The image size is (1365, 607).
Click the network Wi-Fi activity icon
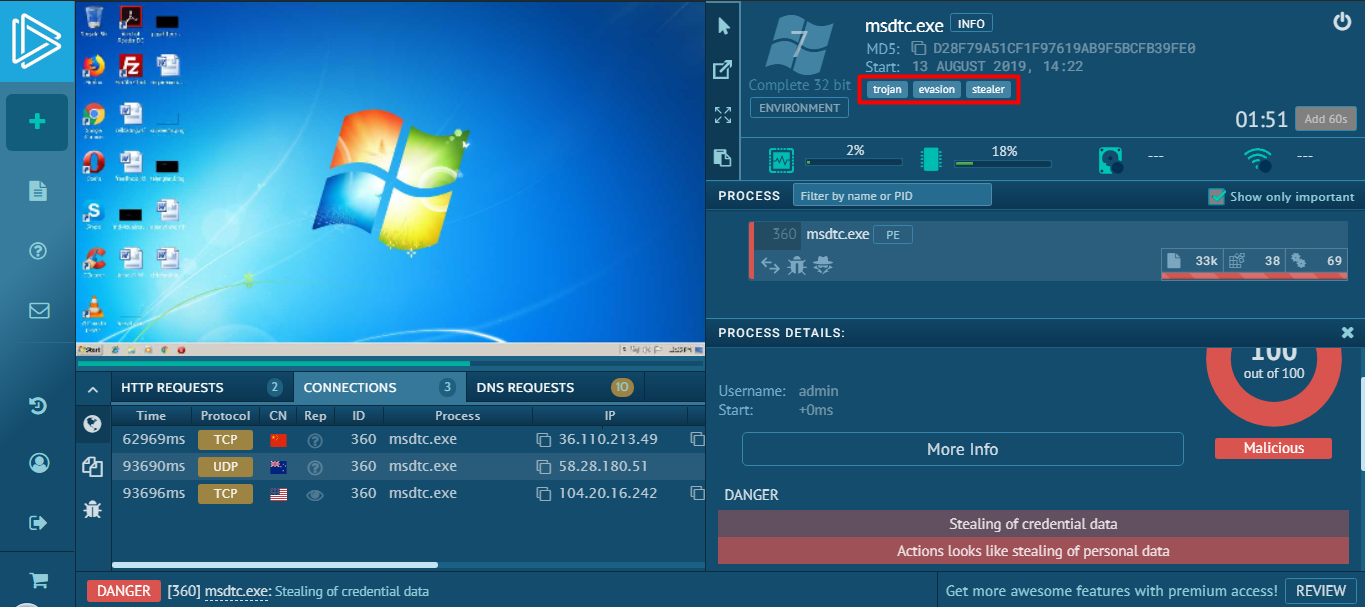pyautogui.click(x=1257, y=159)
